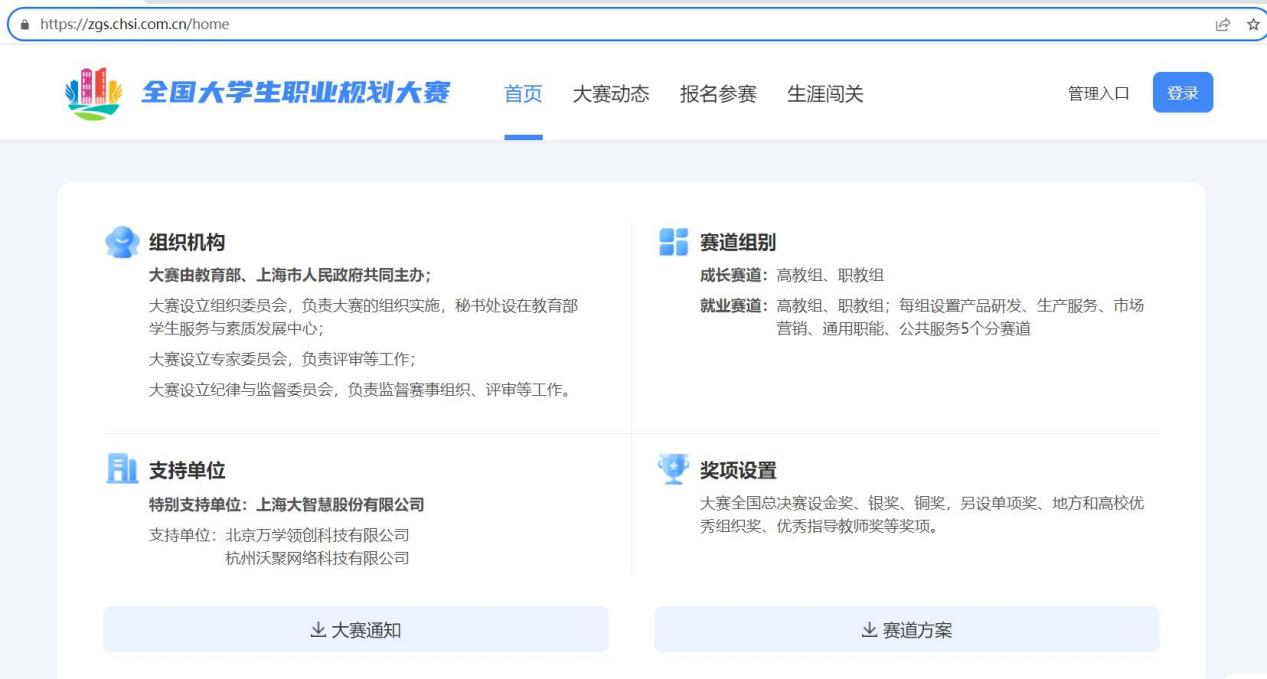This screenshot has height=679, width=1267.
Task: Click the 组织机构 heading text
Action: coord(187,242)
